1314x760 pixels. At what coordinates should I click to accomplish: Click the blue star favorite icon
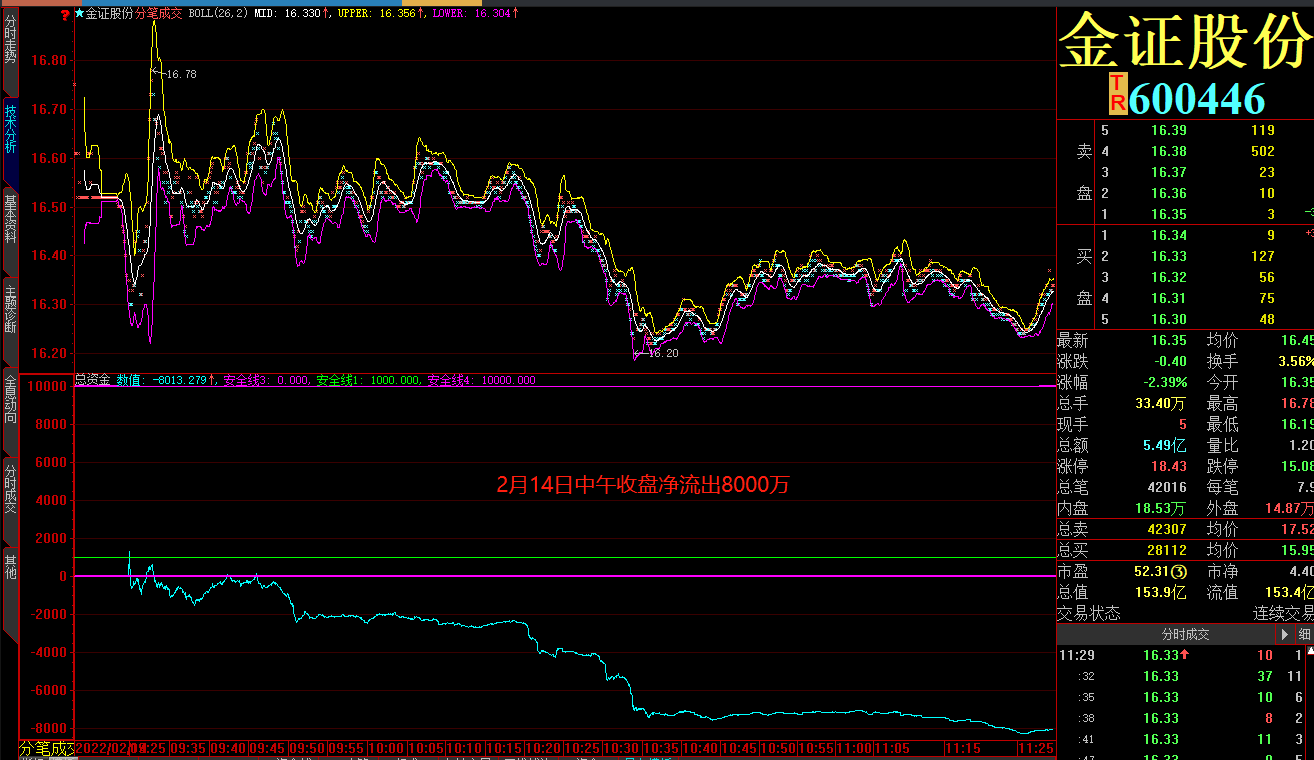click(x=80, y=14)
